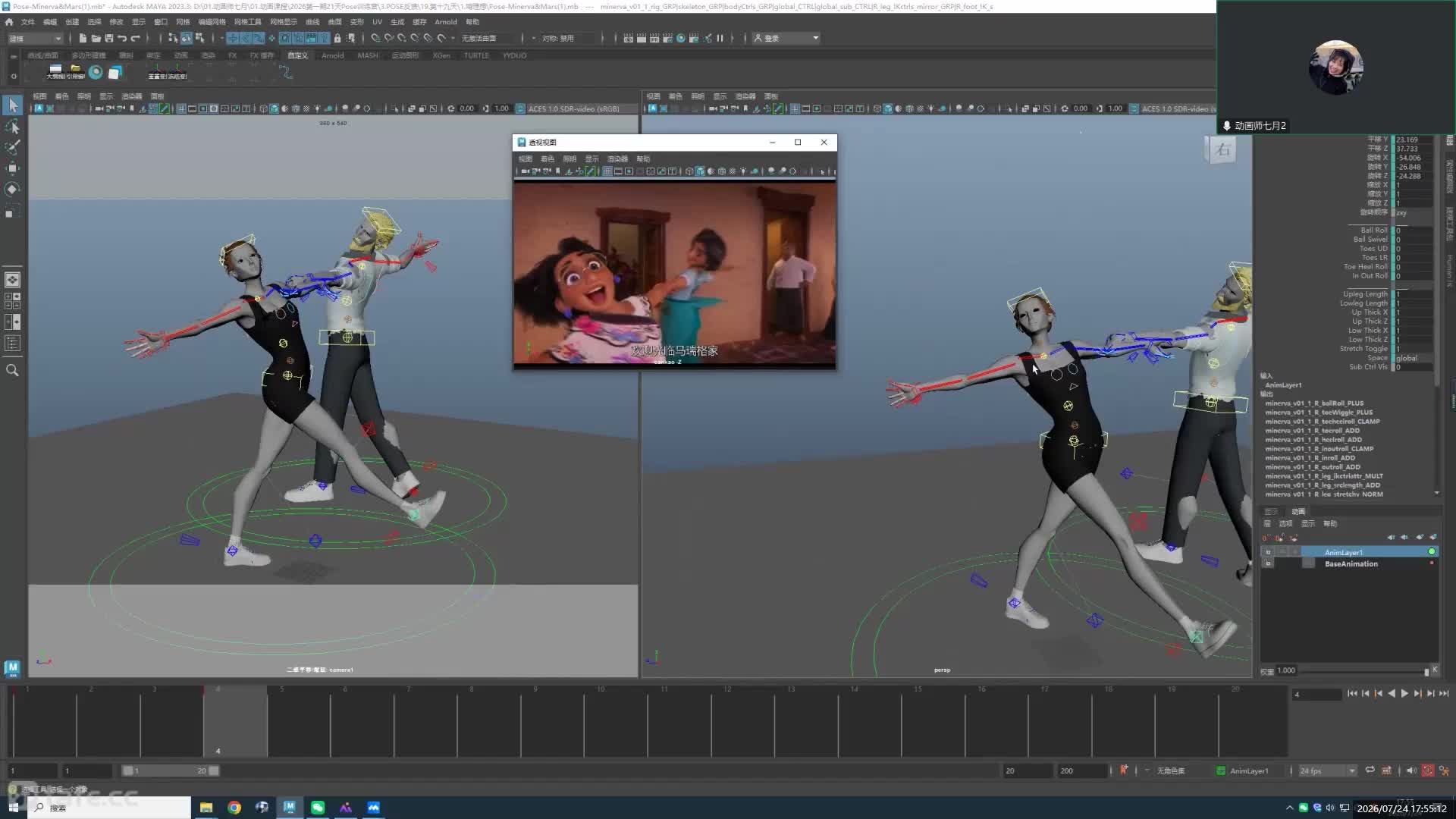1456x819 pixels.
Task: Click the Ball Roll attribute label
Action: click(x=1373, y=230)
